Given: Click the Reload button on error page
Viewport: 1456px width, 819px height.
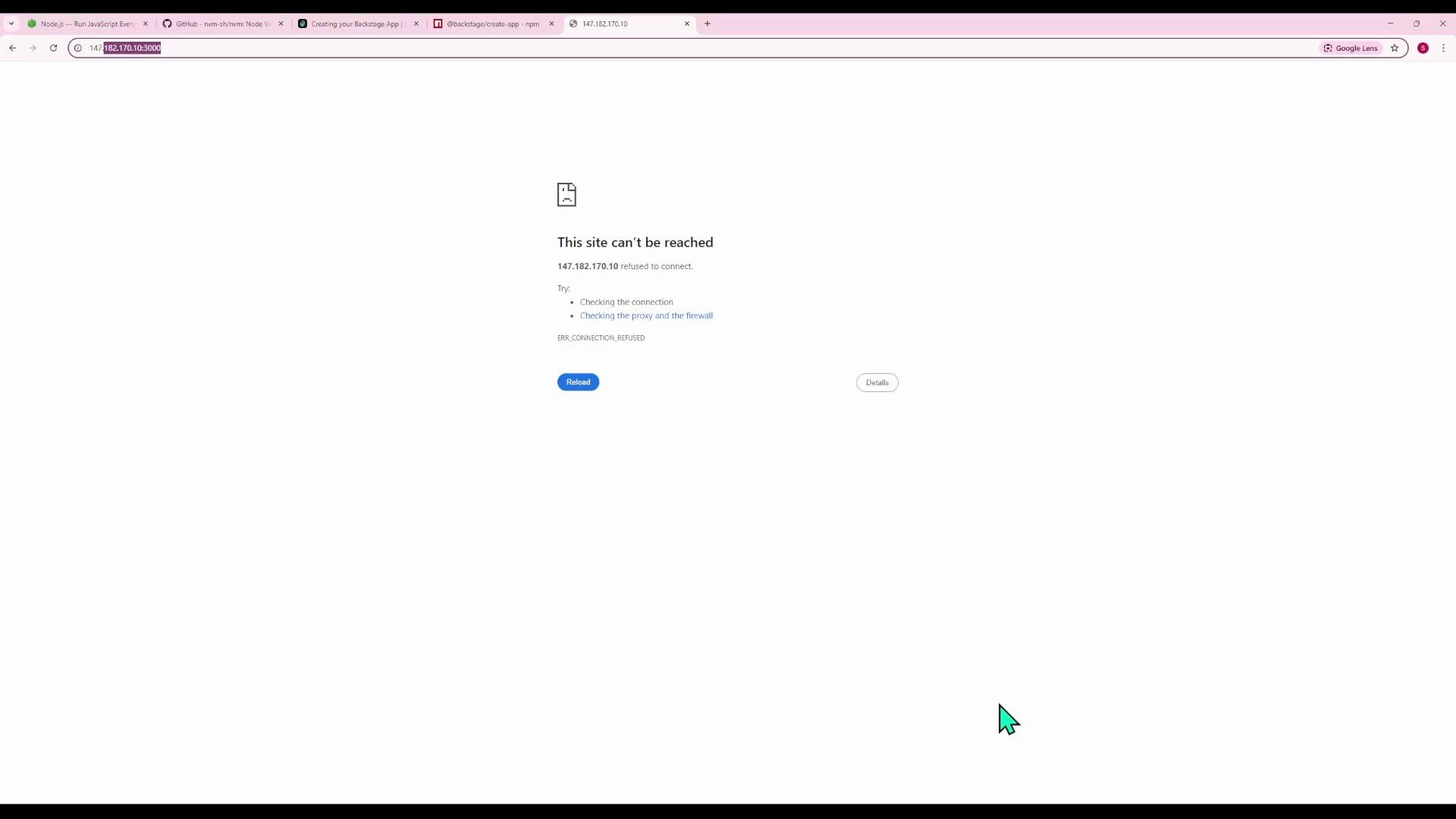Looking at the screenshot, I should 578,382.
